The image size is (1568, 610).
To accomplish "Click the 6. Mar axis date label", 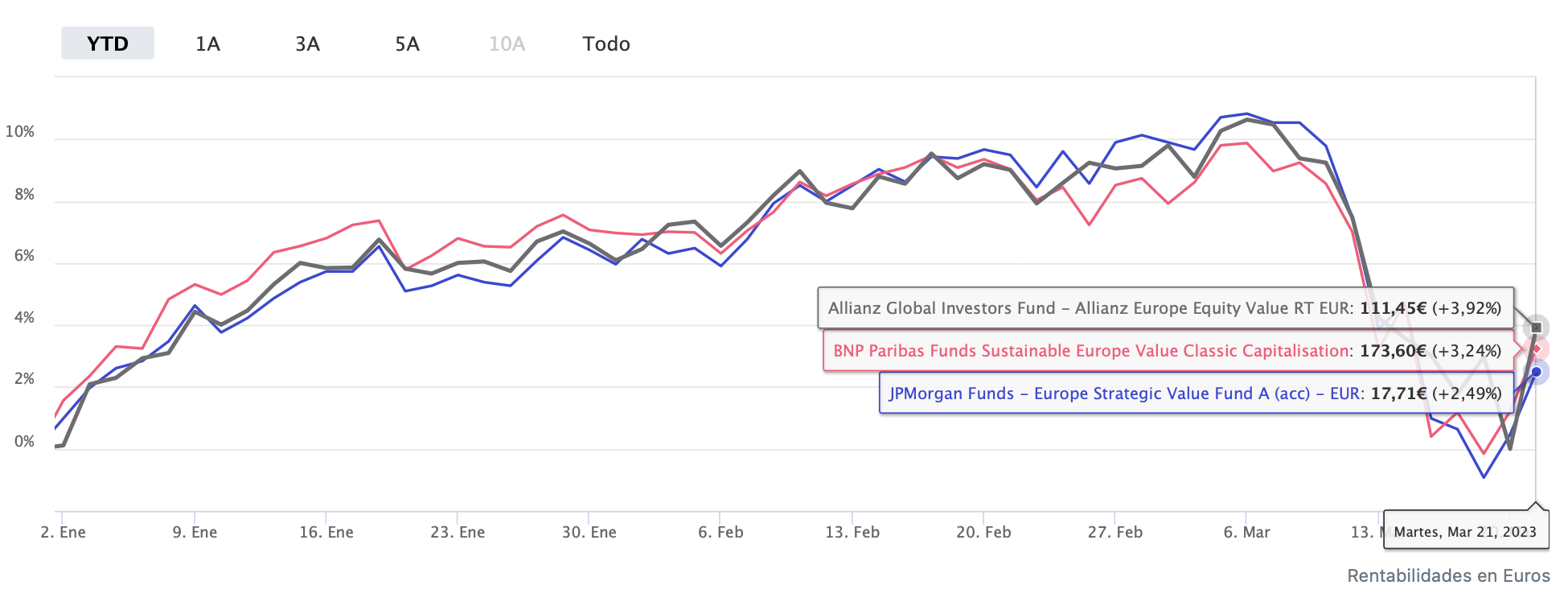I will click(x=1246, y=532).
